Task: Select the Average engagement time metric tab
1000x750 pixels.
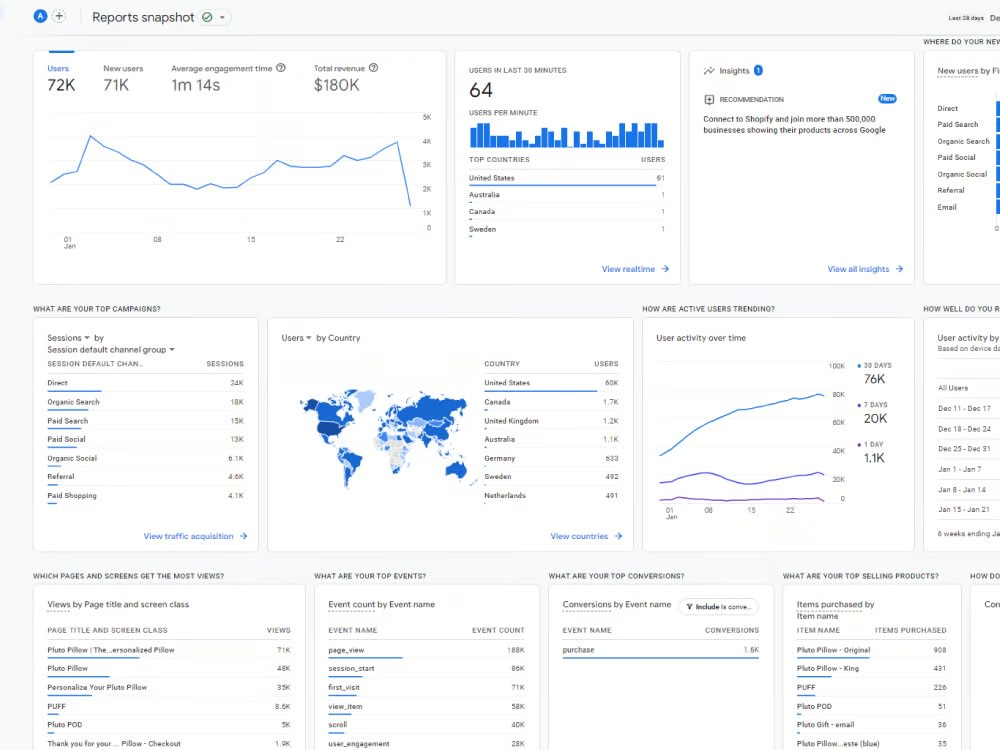Action: click(x=228, y=78)
